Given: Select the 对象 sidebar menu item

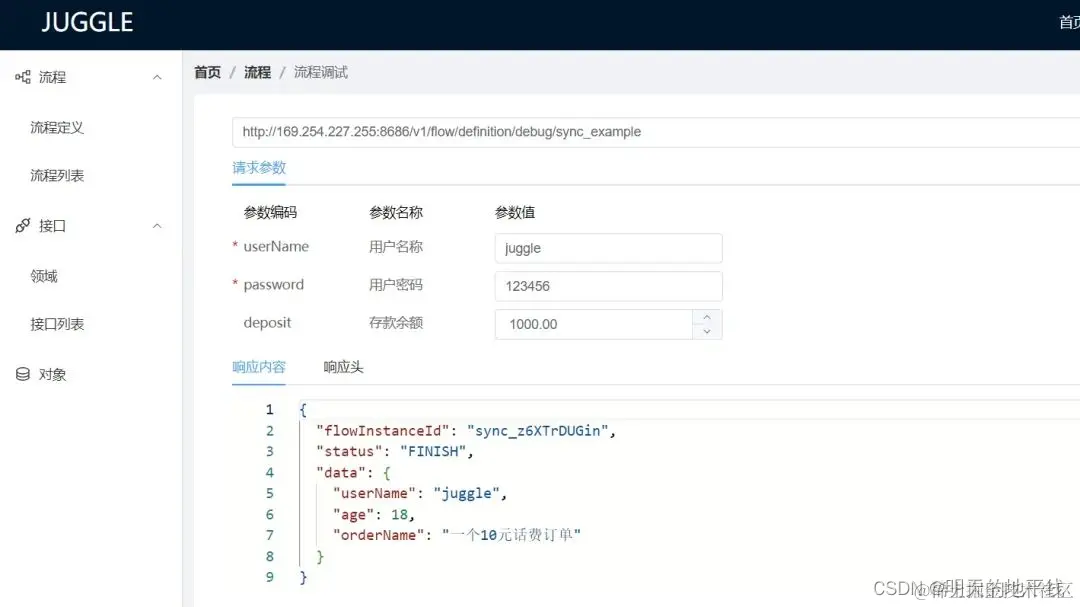Looking at the screenshot, I should tap(52, 375).
